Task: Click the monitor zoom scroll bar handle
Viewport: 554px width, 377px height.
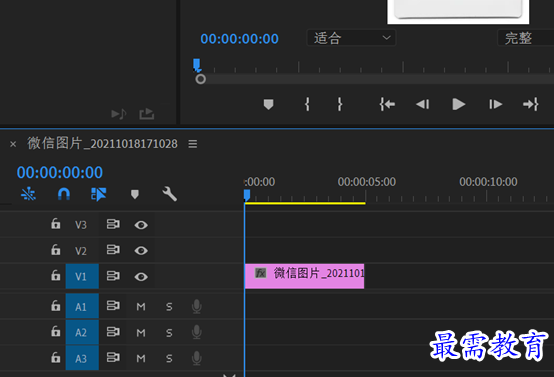Action: [x=200, y=79]
